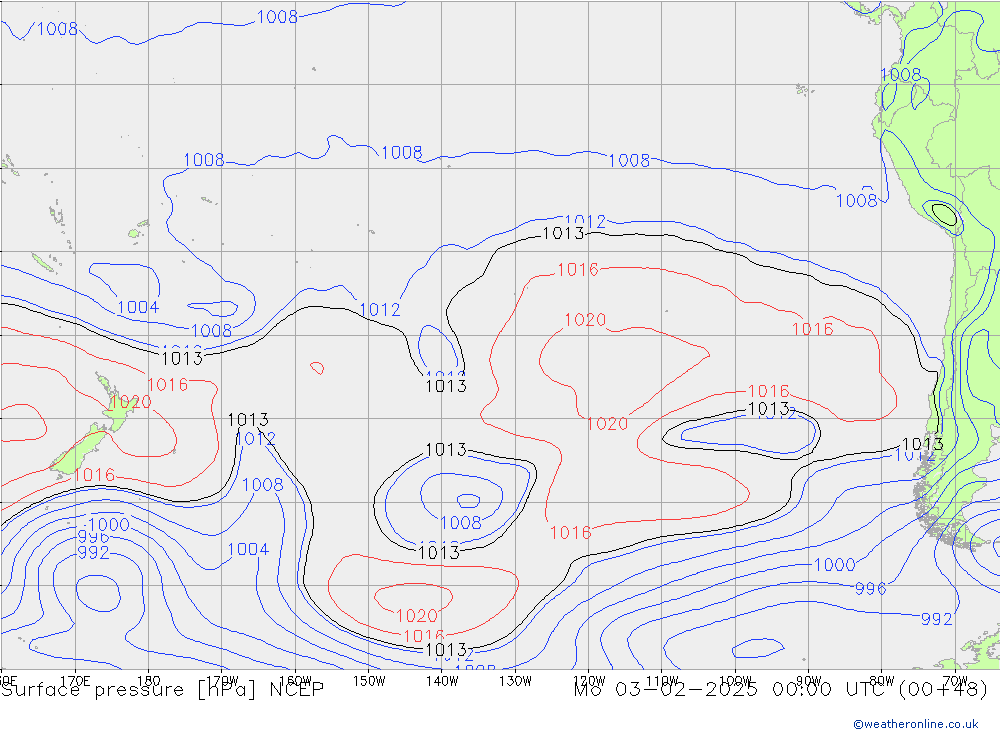Image resolution: width=1000 pixels, height=733 pixels.
Task: Click the 1008 isobar label over Peru
Action: [x=901, y=75]
